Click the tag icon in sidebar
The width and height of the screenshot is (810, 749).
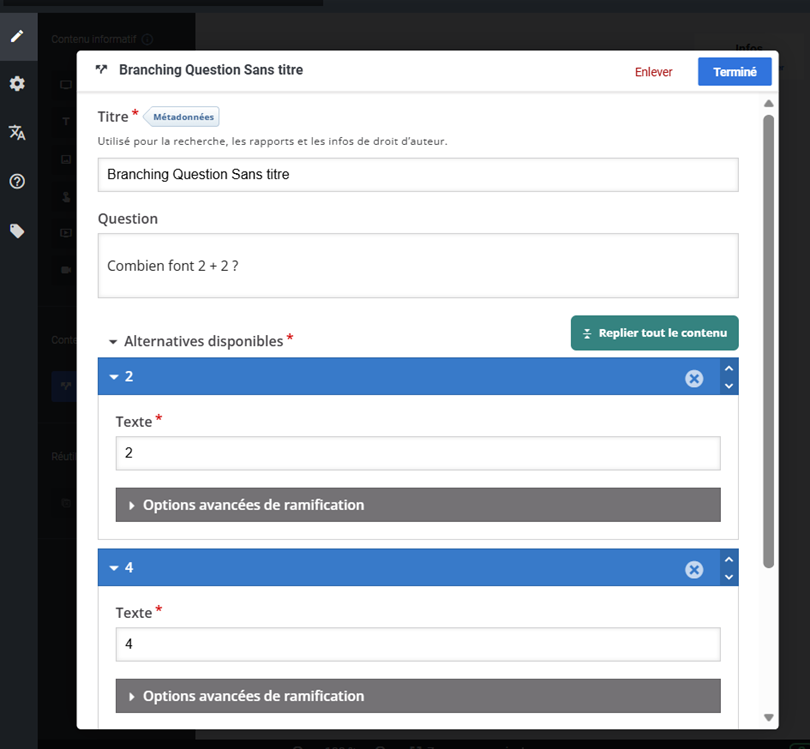pos(17,231)
